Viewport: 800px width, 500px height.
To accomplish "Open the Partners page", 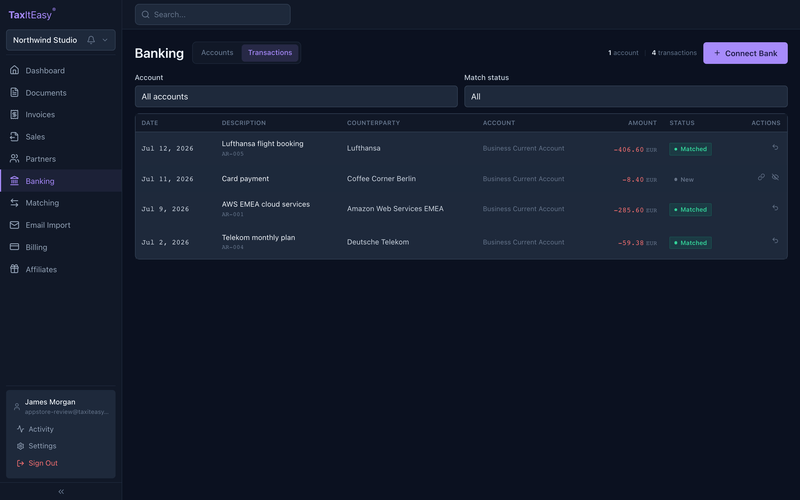I will click(x=61, y=159).
